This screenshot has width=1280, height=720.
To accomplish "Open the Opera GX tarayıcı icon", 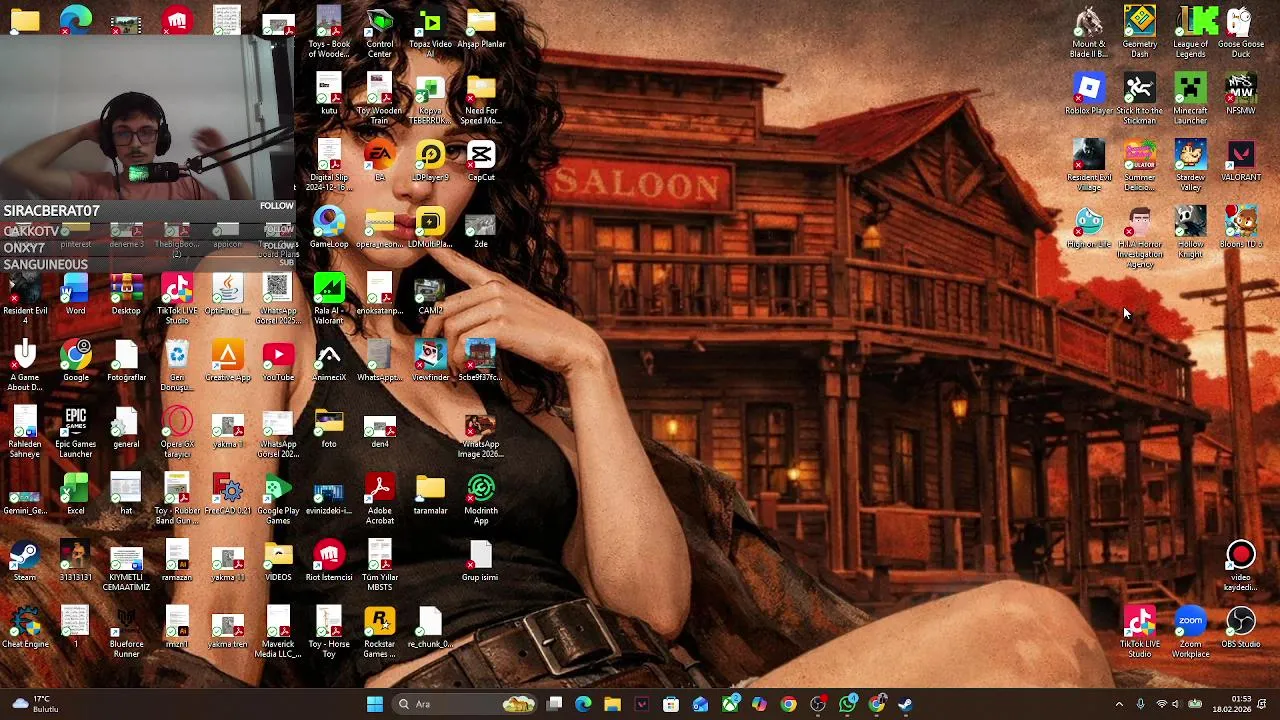I will coord(177,432).
